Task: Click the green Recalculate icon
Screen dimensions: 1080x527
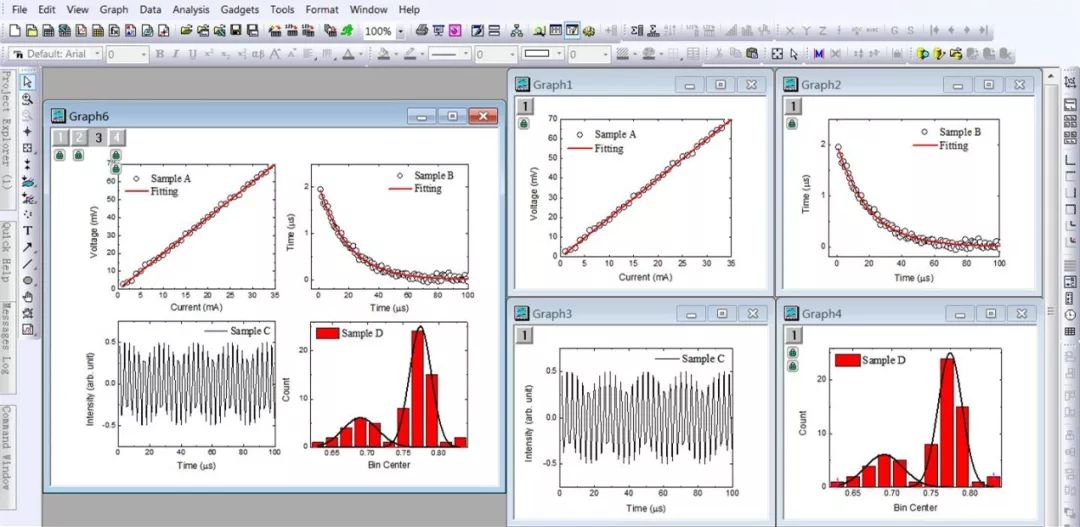Action: click(x=347, y=30)
